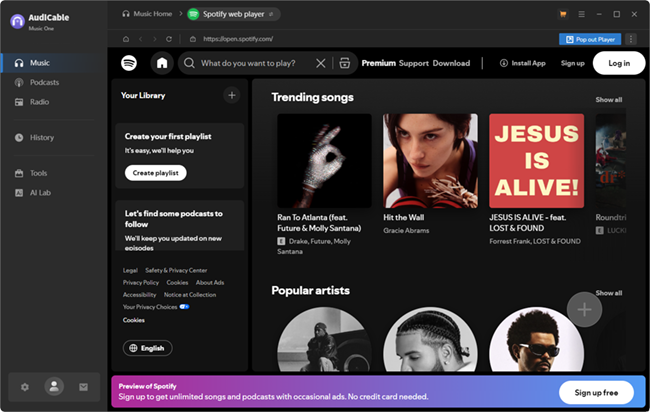Open the Legal link
Screen dimensions: 650x412
point(130,270)
